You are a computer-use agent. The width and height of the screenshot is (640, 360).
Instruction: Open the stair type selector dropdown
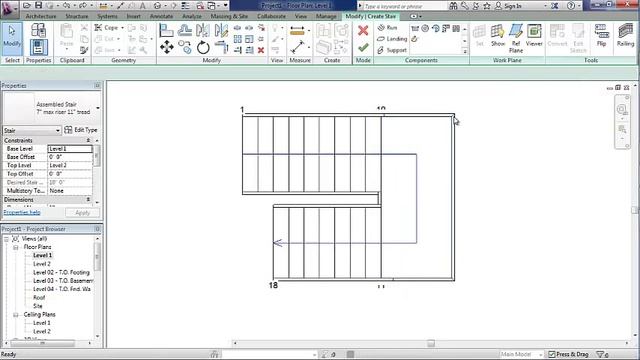(98, 108)
